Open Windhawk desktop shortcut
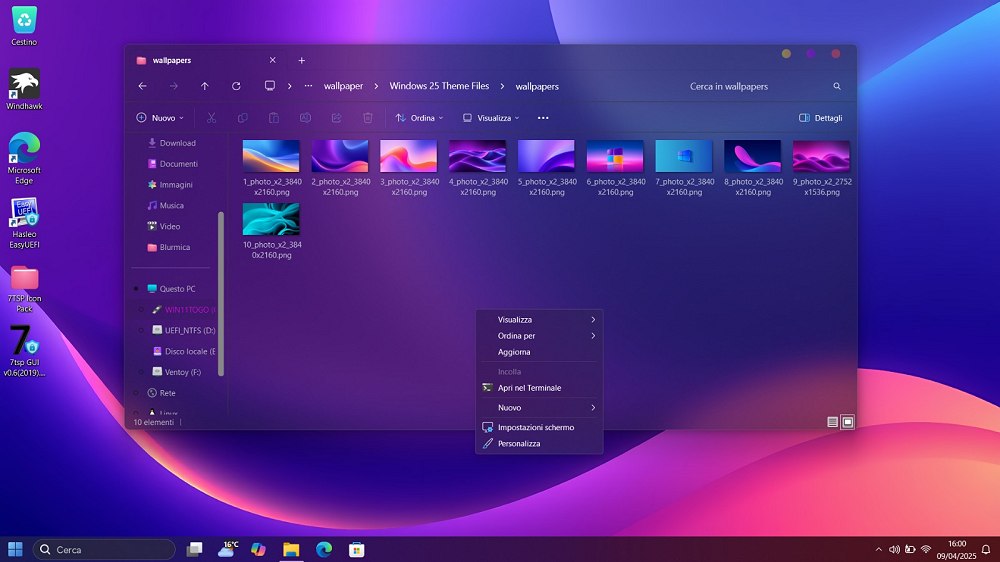Screen dimensions: 1000x562 click(24, 90)
